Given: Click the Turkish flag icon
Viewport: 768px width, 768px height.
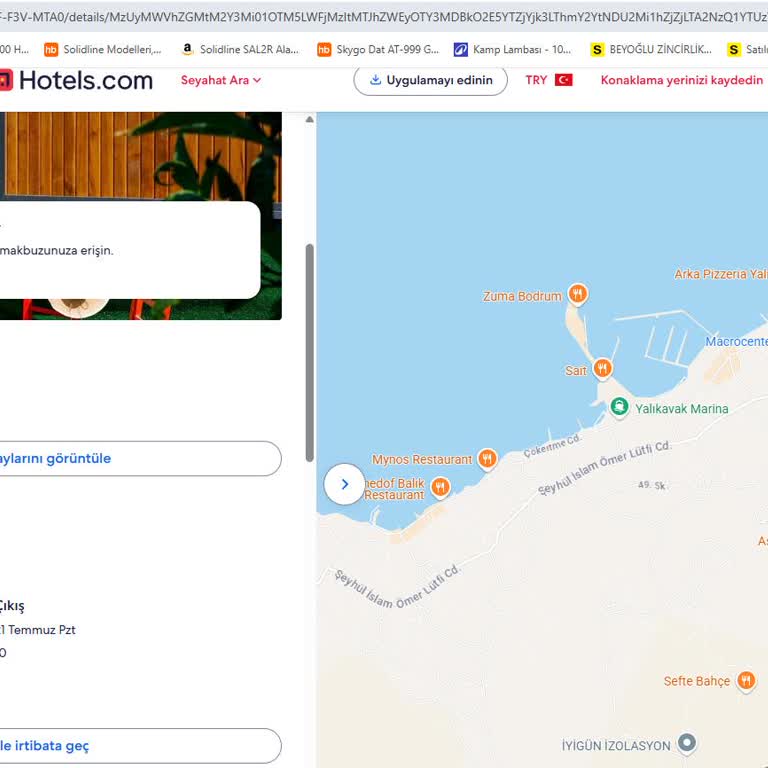Looking at the screenshot, I should coord(563,80).
